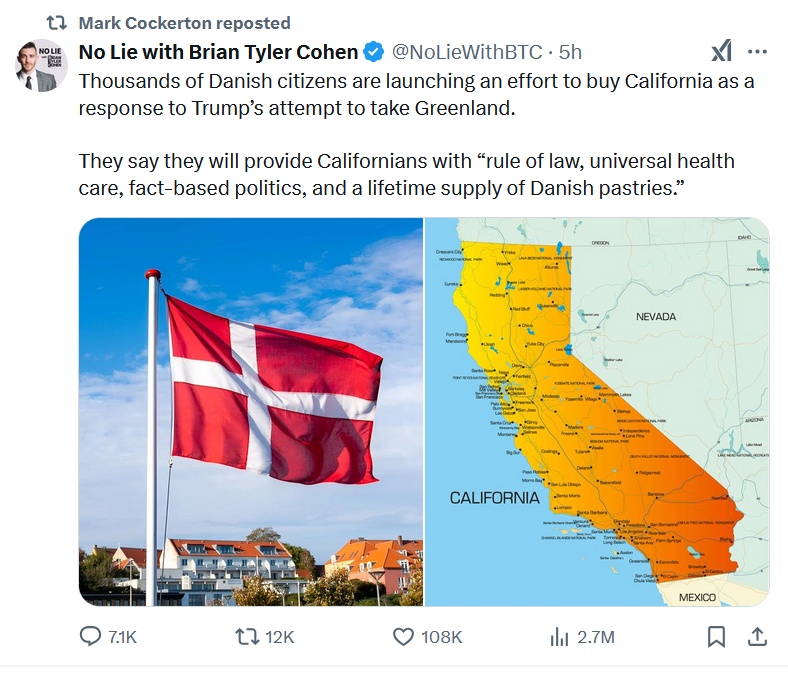Click Mark Cockerton reposted label
788x675 pixels.
(184, 23)
